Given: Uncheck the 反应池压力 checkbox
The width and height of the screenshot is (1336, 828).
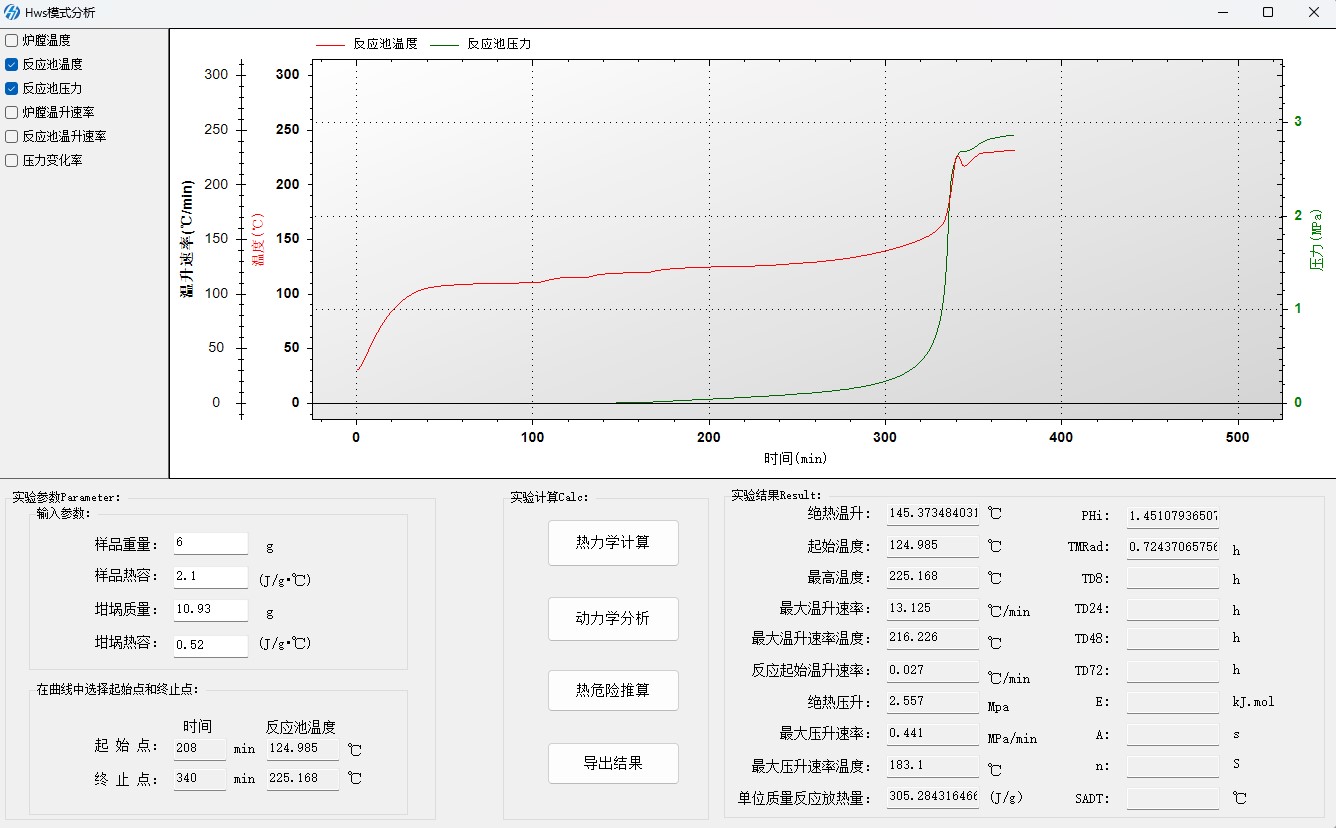Looking at the screenshot, I should coord(12,89).
